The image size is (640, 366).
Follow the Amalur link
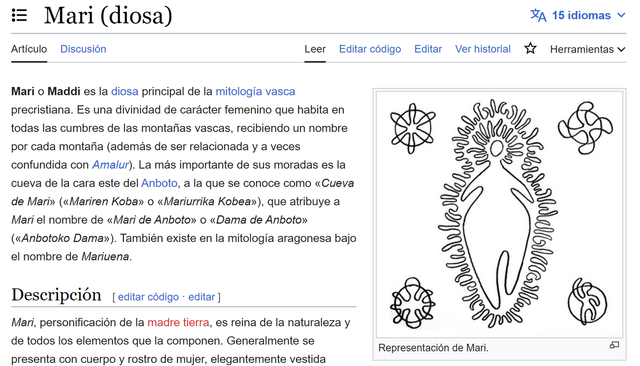(x=110, y=165)
